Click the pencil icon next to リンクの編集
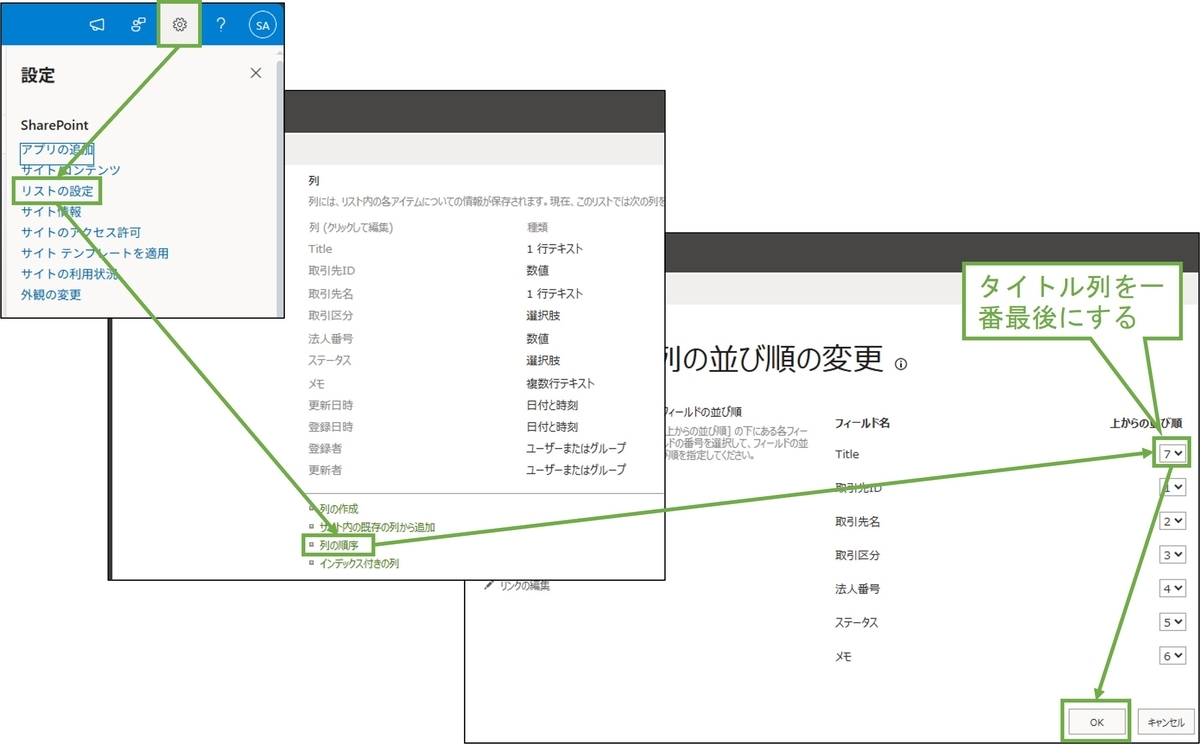 (x=489, y=585)
